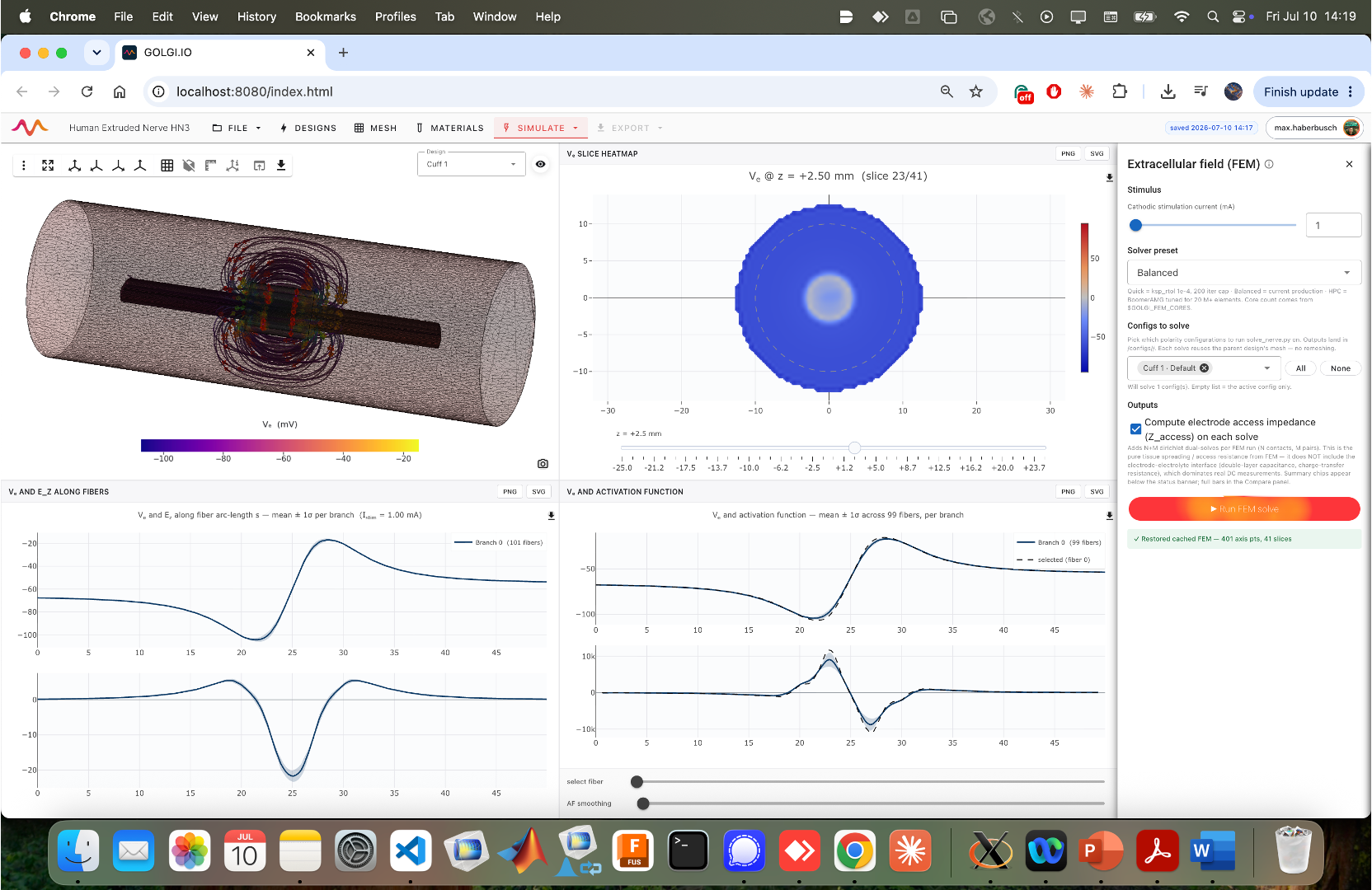Open the FILE dropdown menu
The image size is (1372, 890).
tap(237, 128)
